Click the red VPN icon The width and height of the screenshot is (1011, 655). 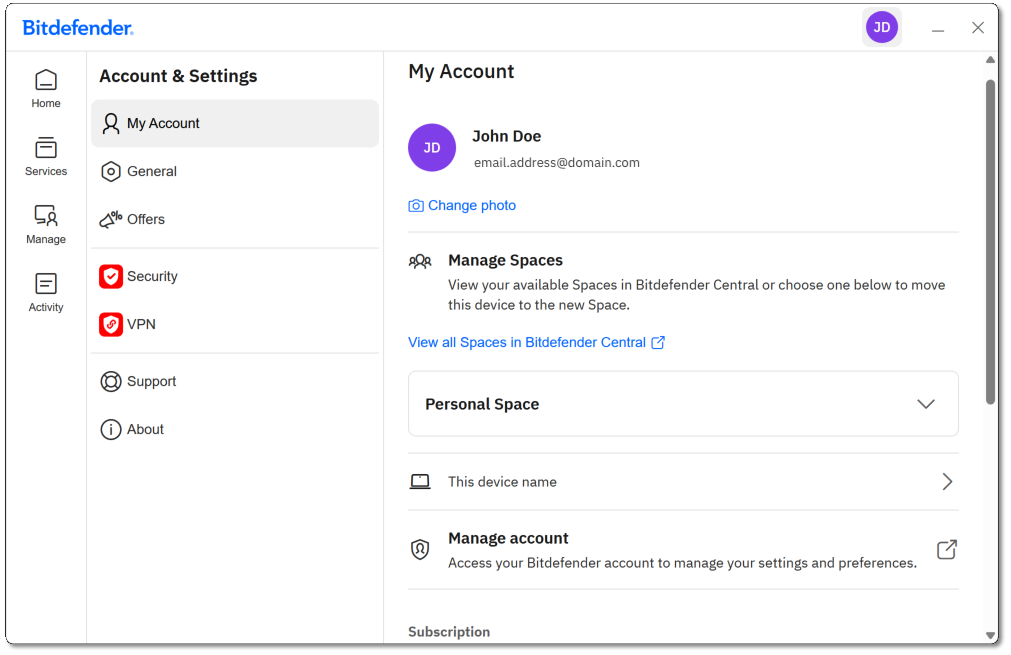click(111, 325)
